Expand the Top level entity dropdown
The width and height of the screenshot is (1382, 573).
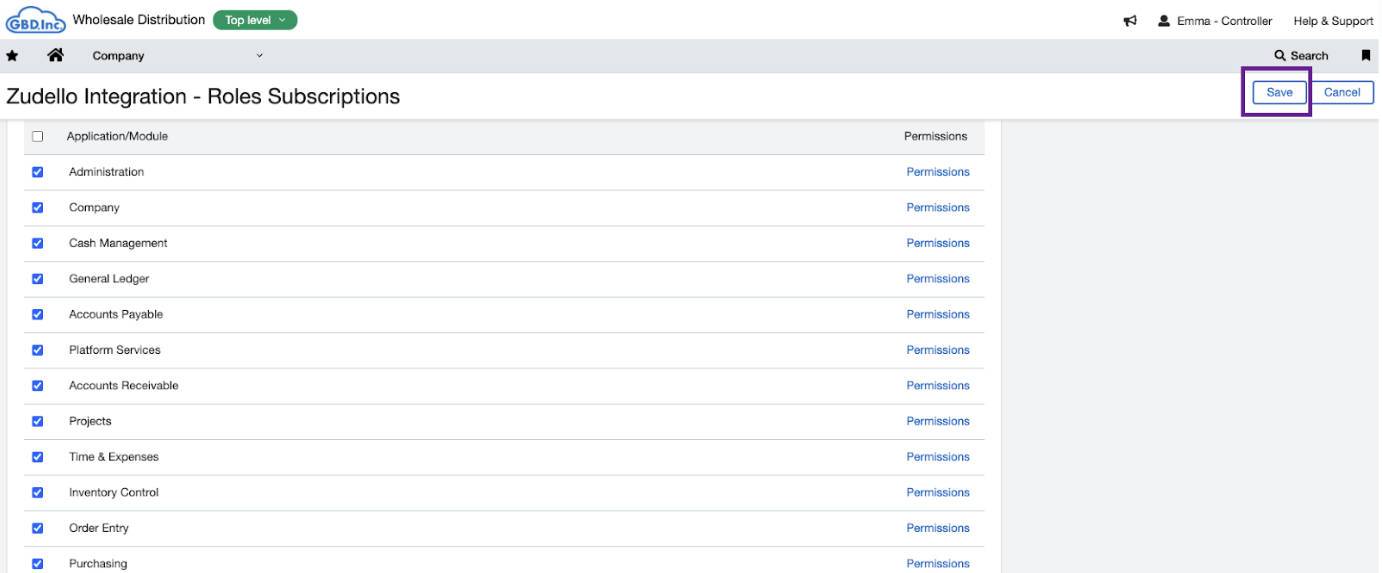(x=255, y=20)
